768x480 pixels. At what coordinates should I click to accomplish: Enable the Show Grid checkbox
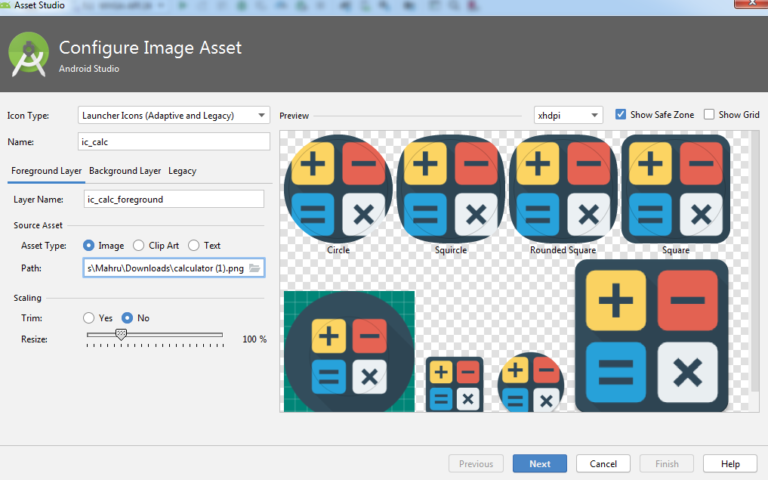tap(709, 115)
